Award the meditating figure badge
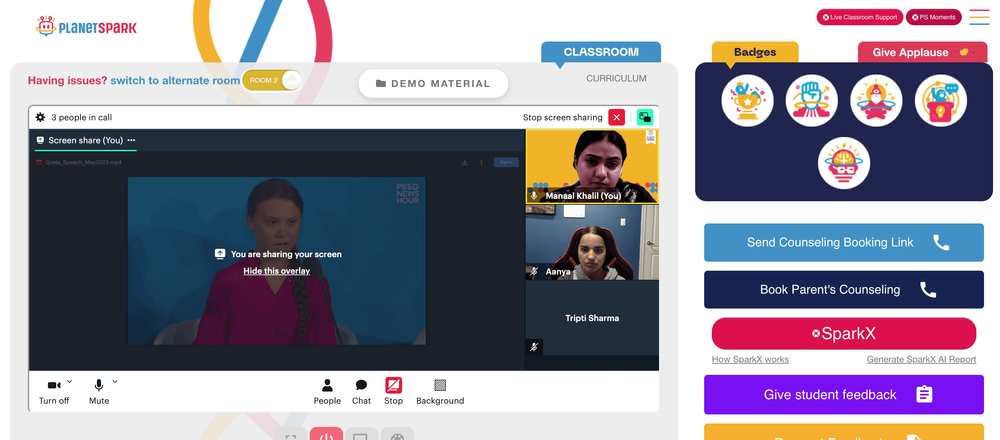This screenshot has height=440, width=1000. [x=876, y=101]
